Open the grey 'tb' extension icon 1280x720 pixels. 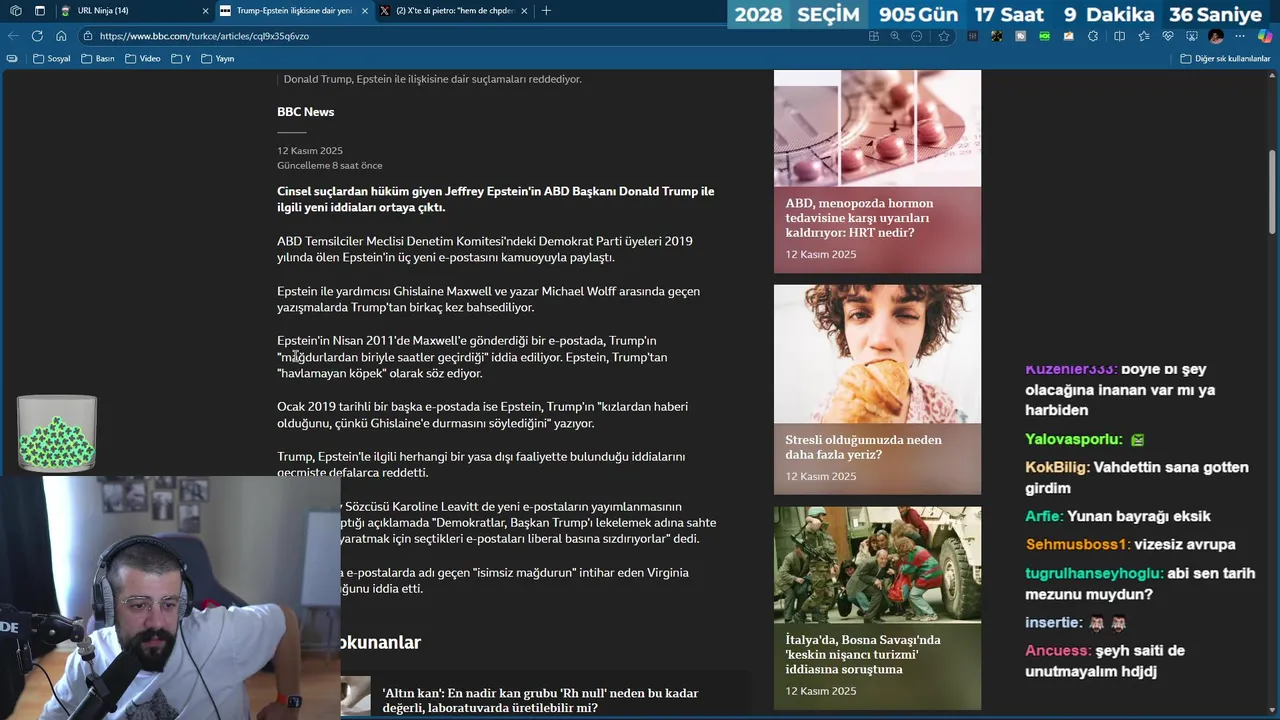click(1020, 36)
